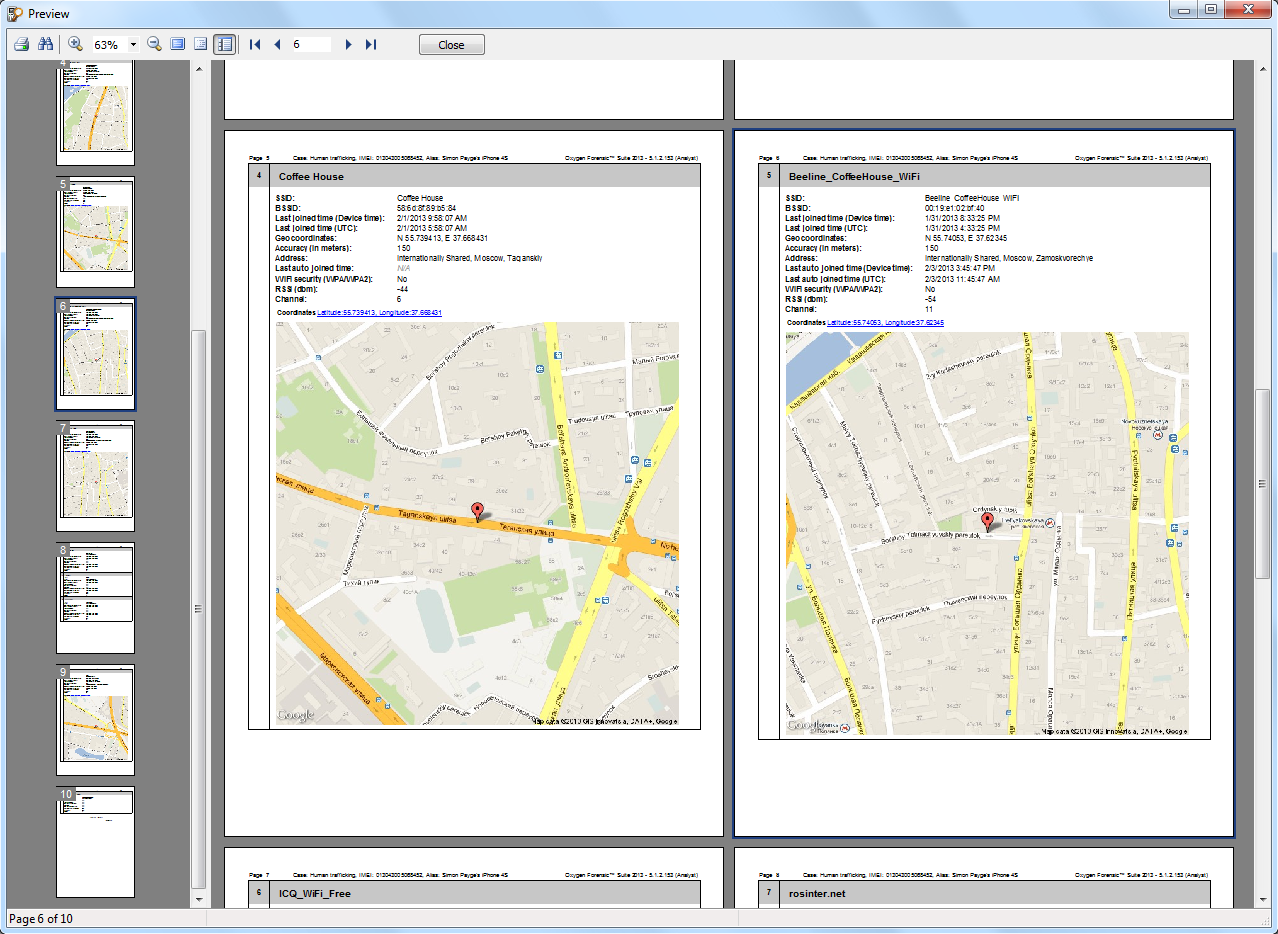Viewport: 1278px width, 934px height.
Task: Click the main preview vertical scrollbar thumb
Action: [x=1263, y=483]
